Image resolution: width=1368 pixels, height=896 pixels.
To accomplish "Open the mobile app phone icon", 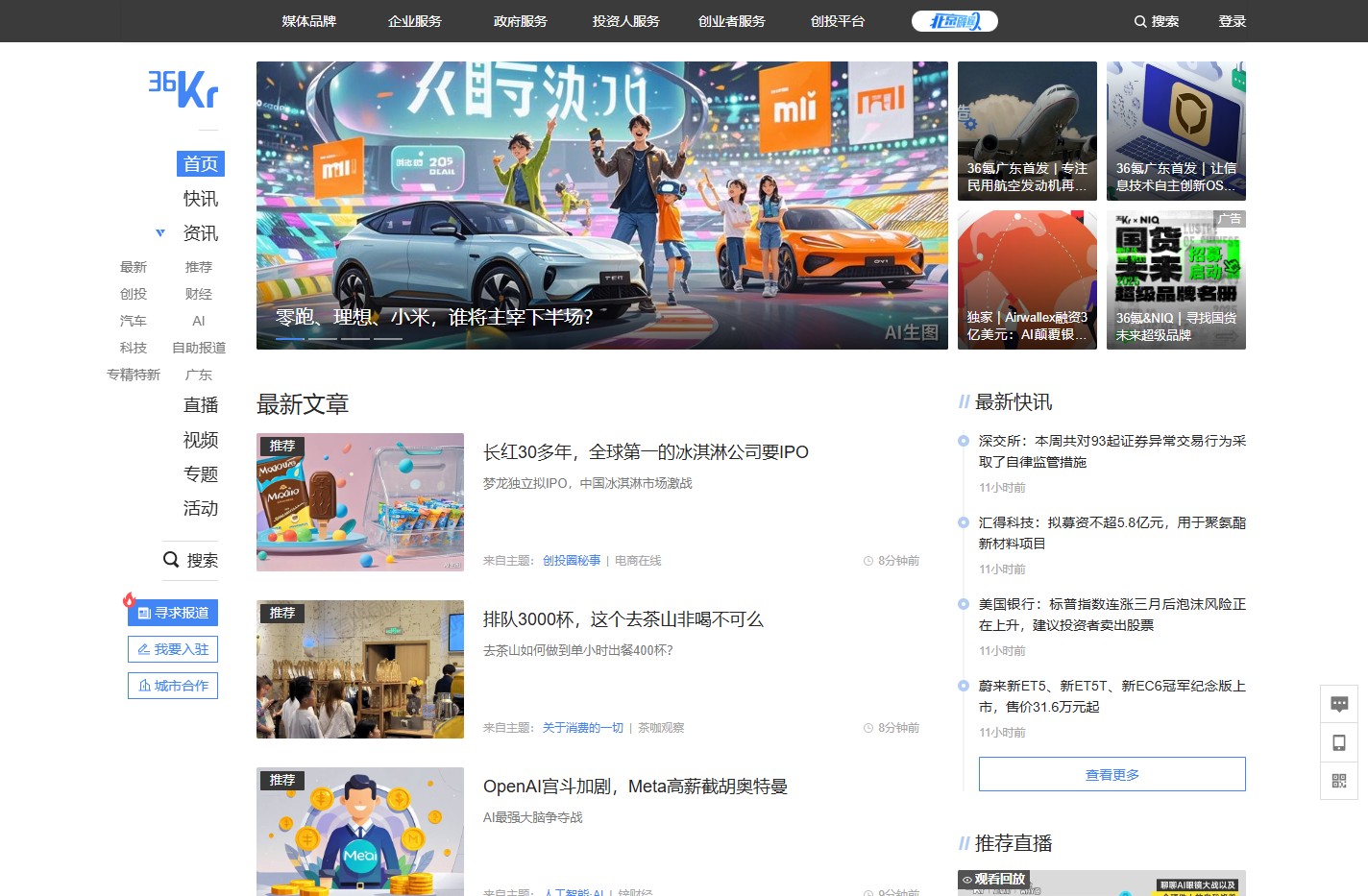I will 1339,742.
